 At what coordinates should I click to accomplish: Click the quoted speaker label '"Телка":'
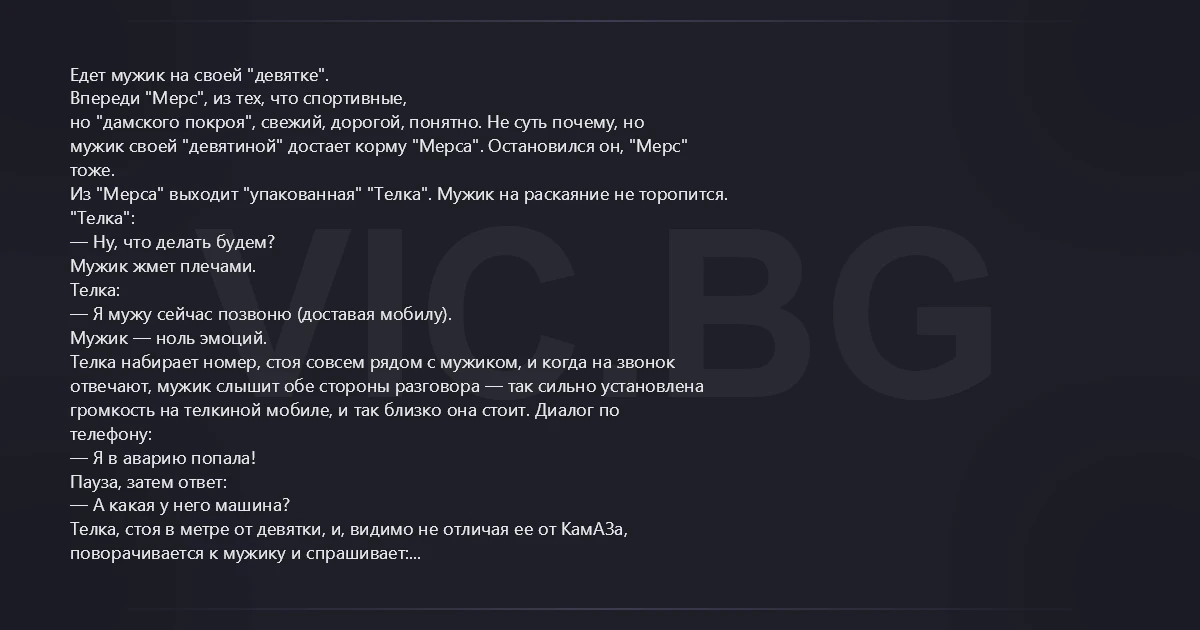coord(102,219)
